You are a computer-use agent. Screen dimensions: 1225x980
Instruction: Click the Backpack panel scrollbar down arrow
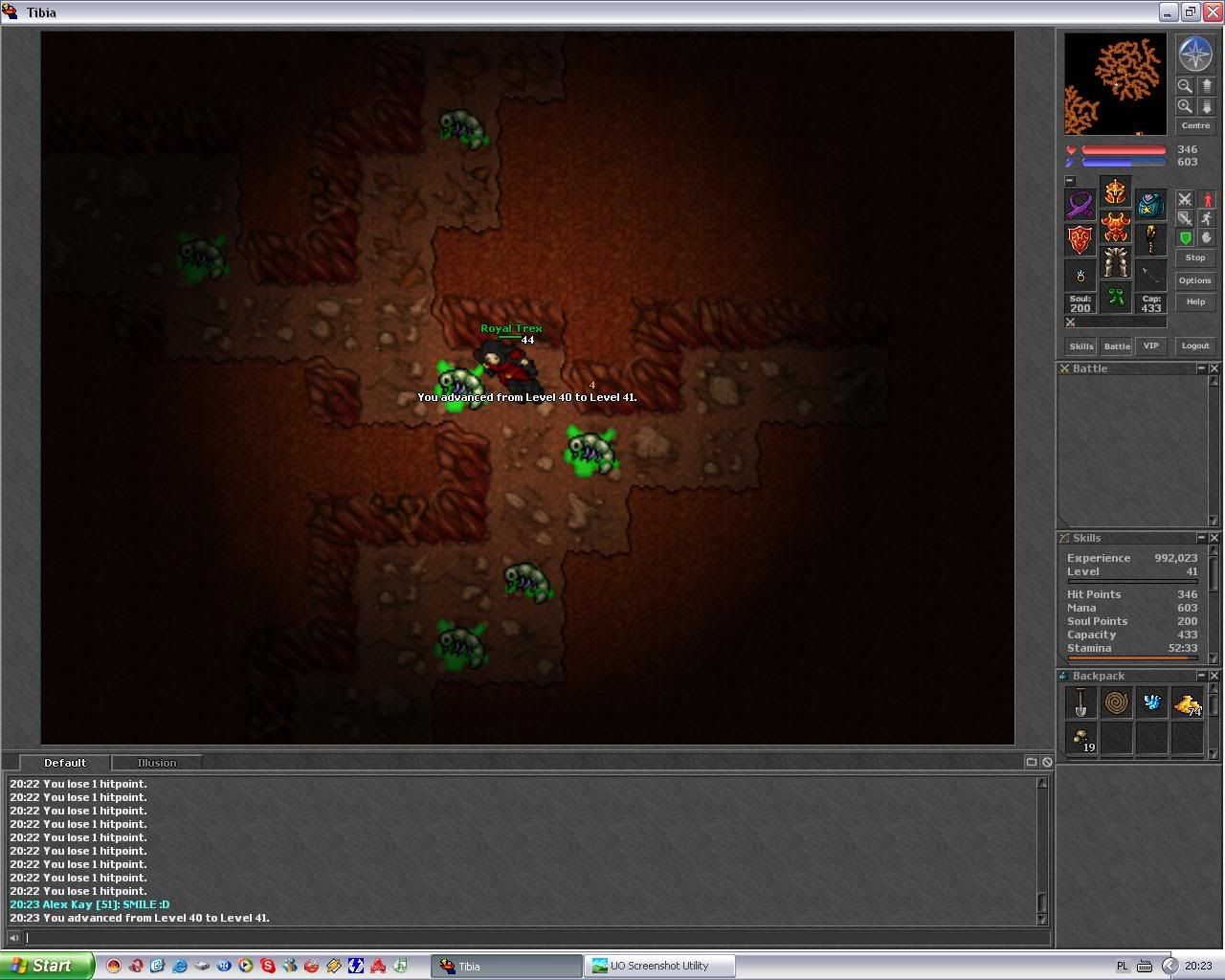click(1214, 753)
